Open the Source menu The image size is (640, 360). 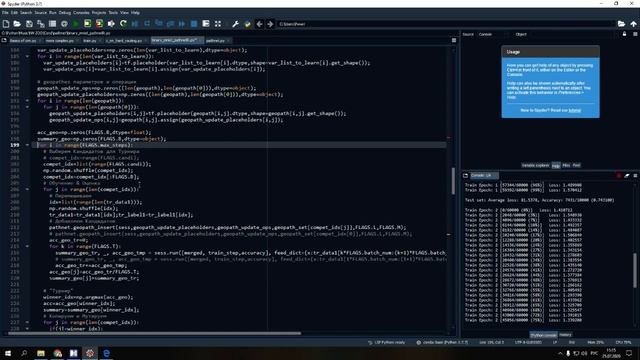click(40, 13)
